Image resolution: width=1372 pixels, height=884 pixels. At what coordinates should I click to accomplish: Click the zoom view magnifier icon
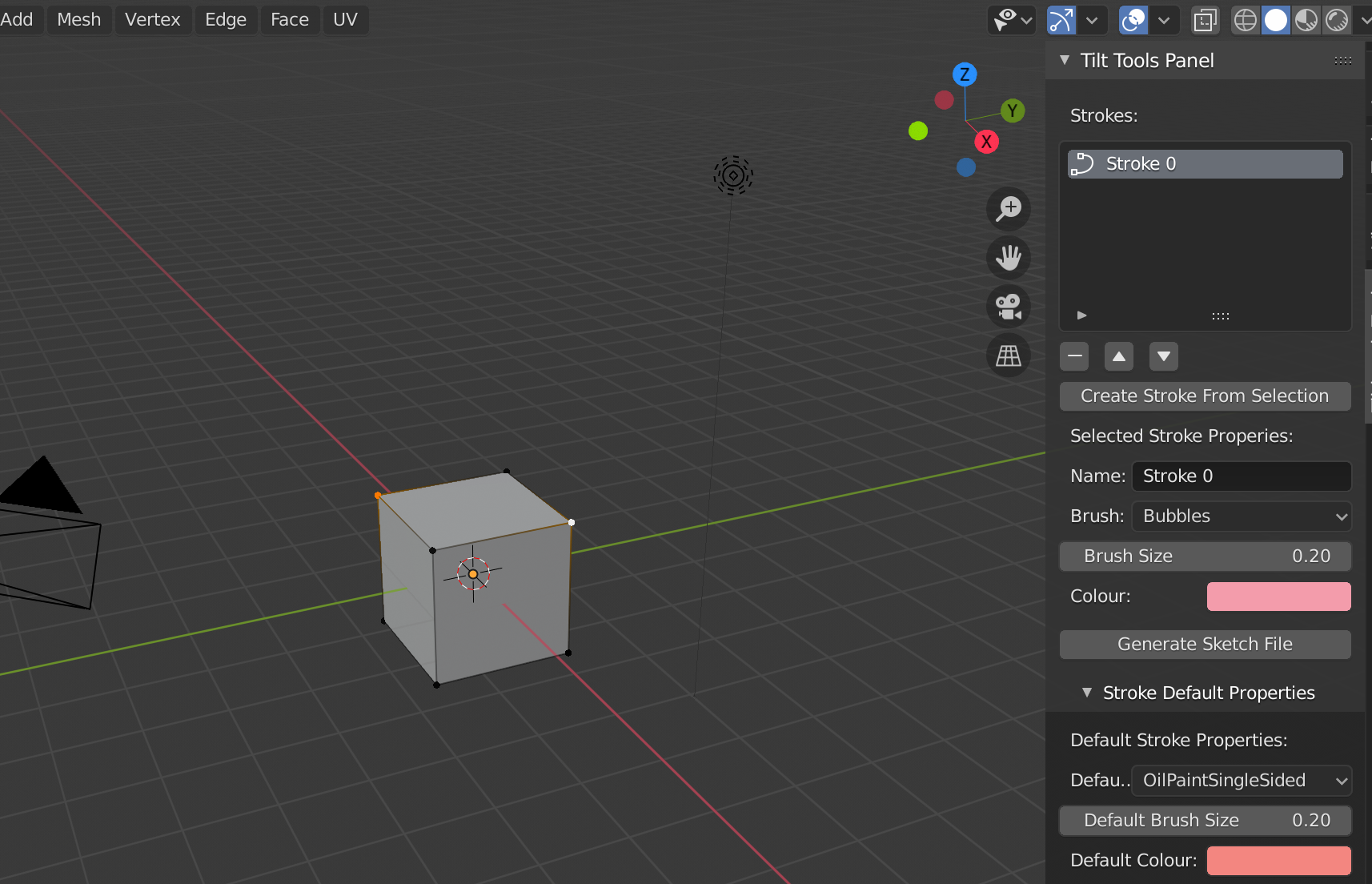pyautogui.click(x=1008, y=209)
